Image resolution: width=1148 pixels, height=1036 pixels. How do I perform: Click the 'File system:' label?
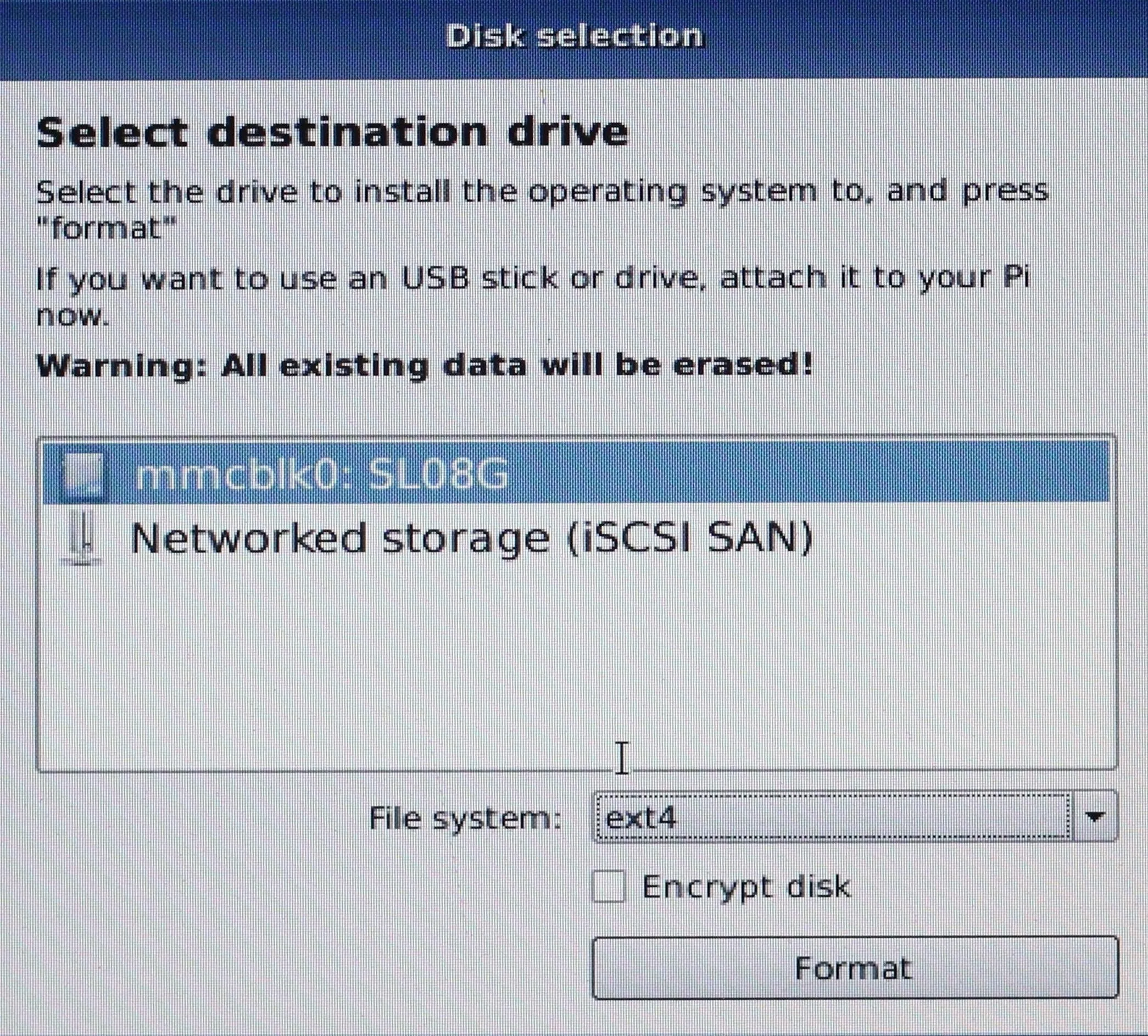(465, 818)
